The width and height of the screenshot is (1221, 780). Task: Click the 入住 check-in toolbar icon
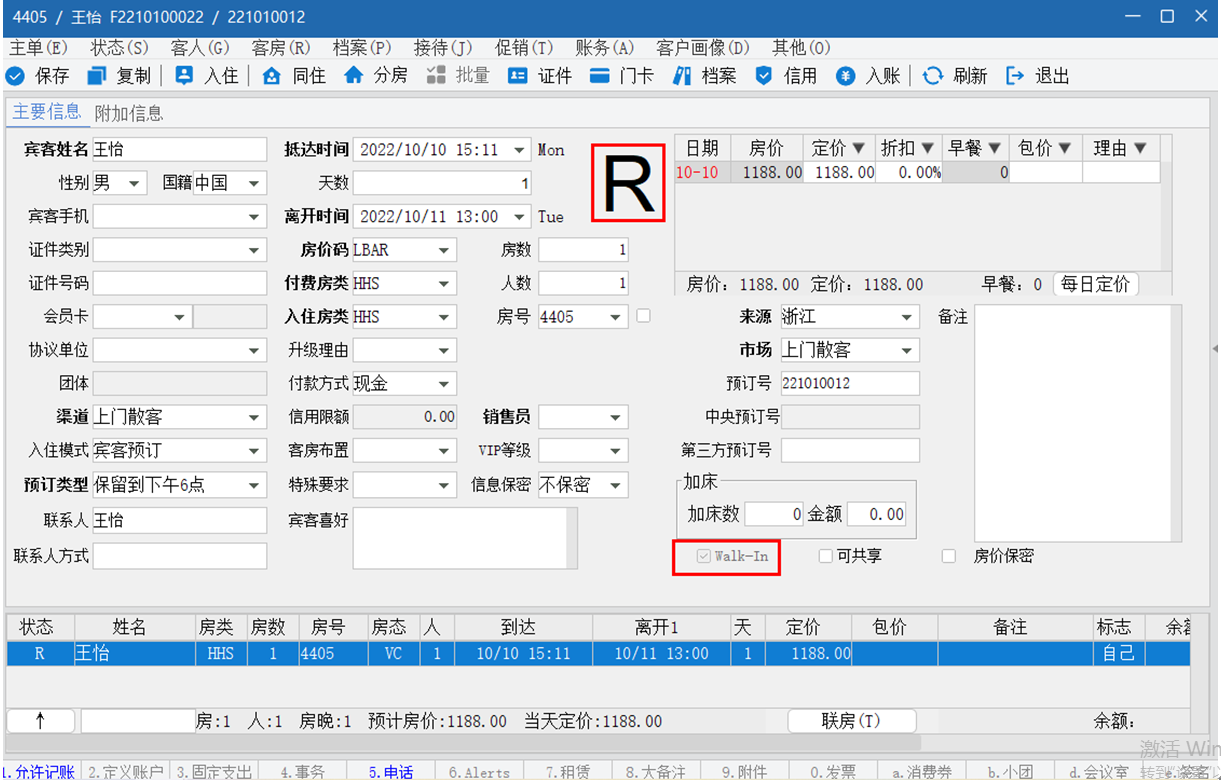pyautogui.click(x=184, y=75)
